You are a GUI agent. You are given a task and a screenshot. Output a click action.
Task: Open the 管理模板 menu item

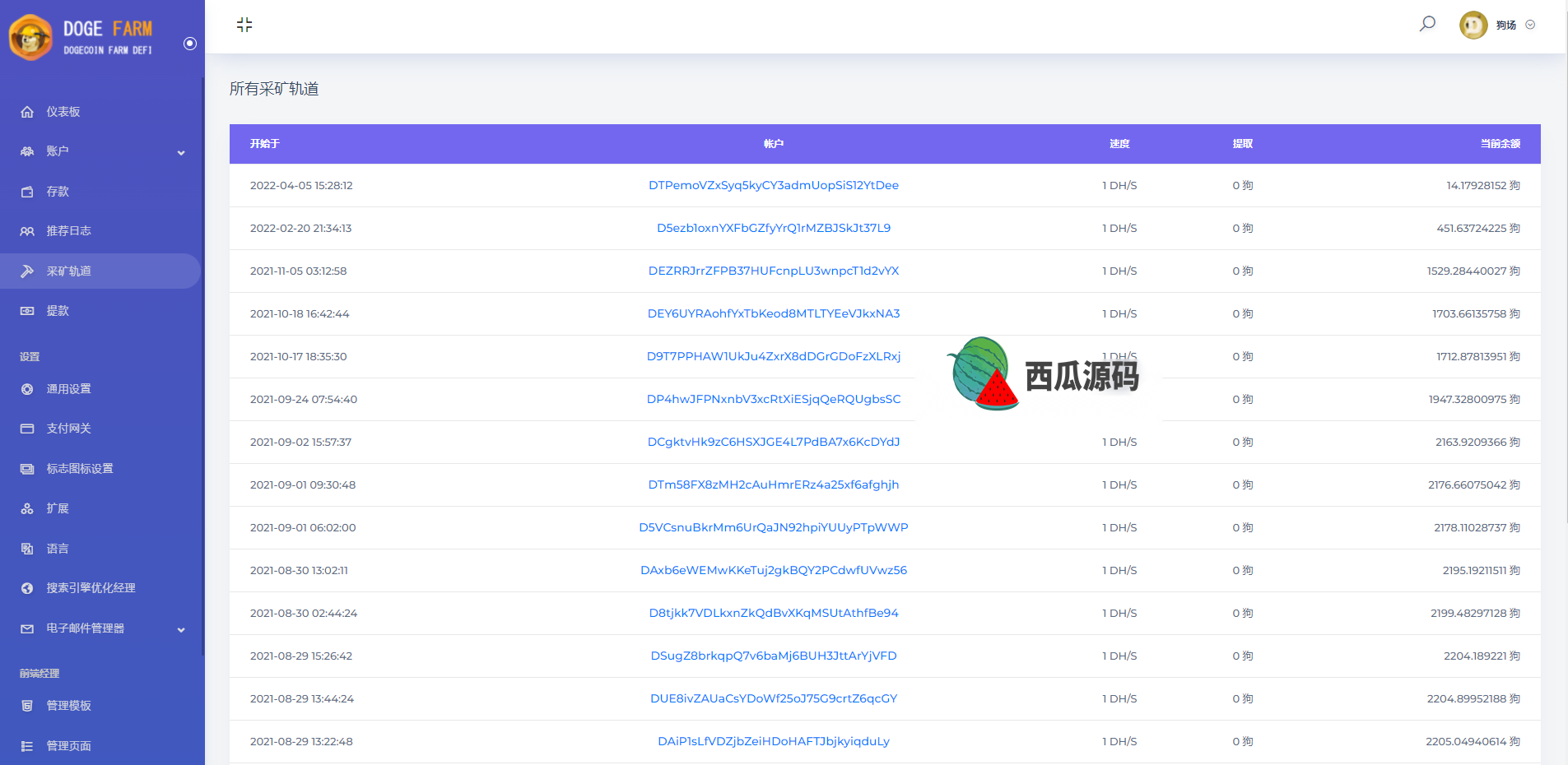[68, 706]
